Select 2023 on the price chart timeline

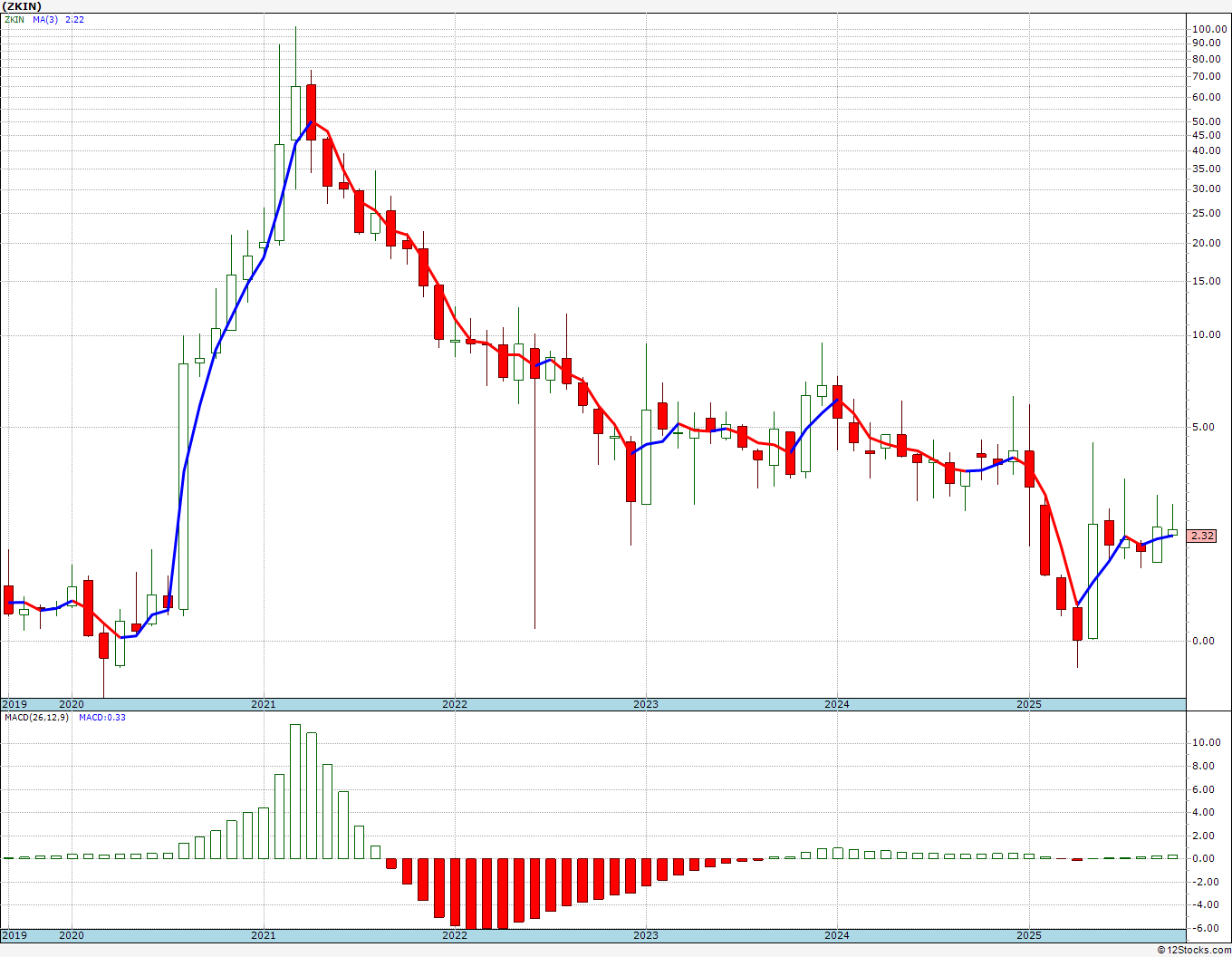[x=646, y=704]
